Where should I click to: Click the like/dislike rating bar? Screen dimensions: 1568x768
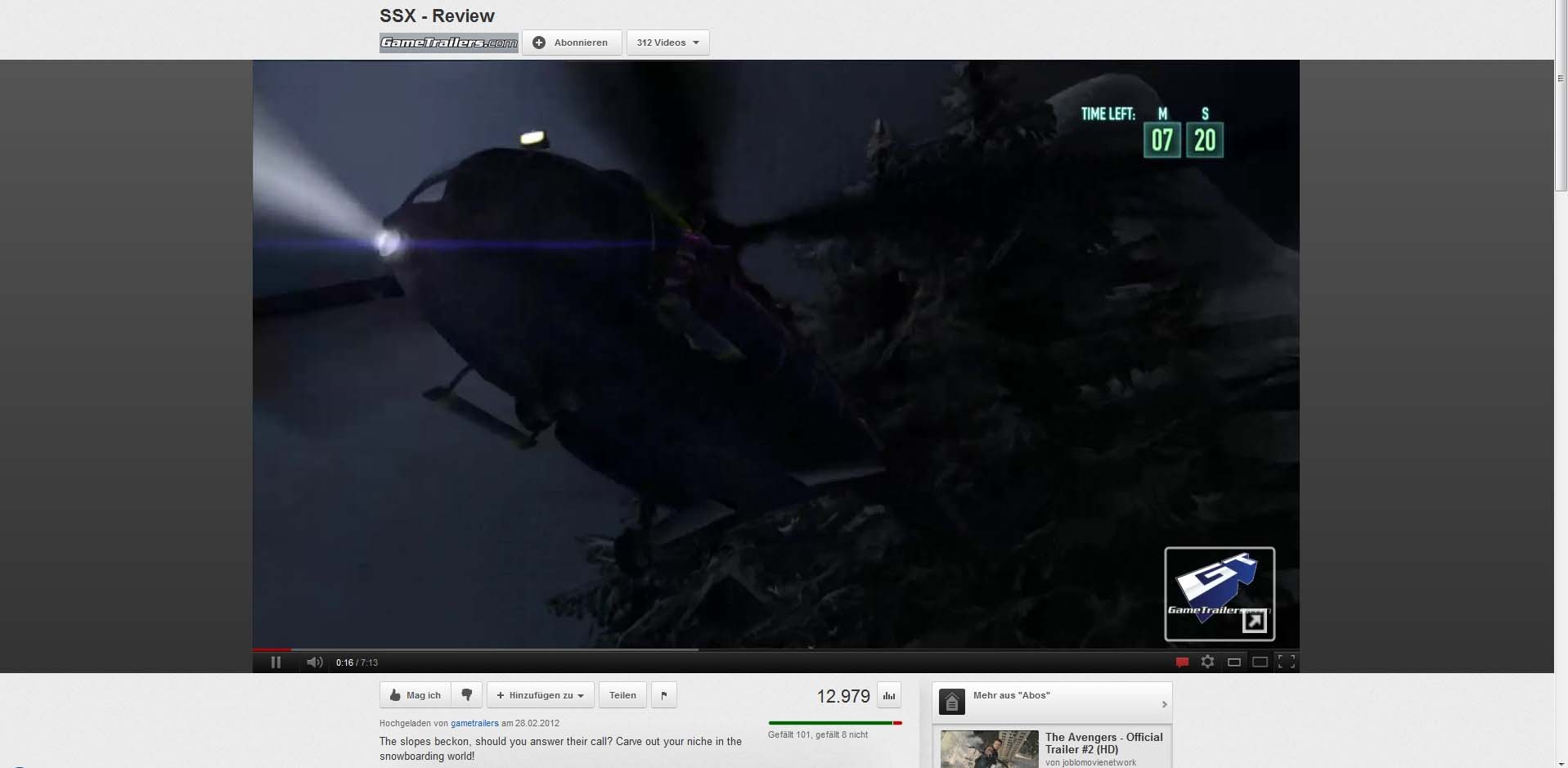(835, 723)
